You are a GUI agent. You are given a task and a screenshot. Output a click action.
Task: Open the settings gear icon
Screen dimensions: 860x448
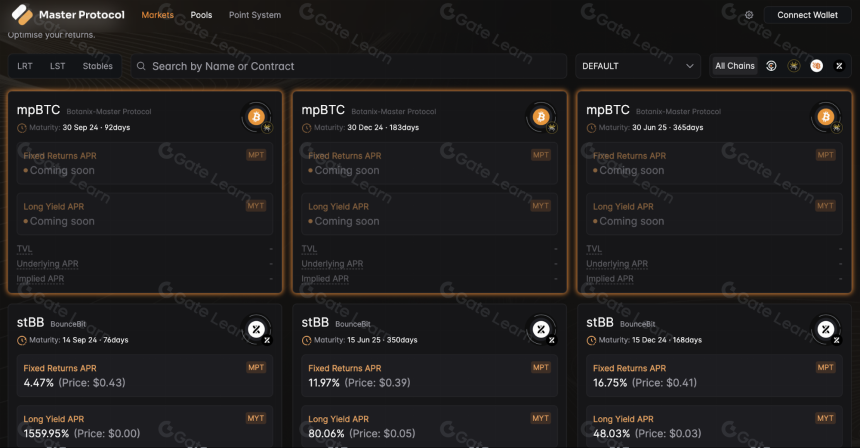749,15
